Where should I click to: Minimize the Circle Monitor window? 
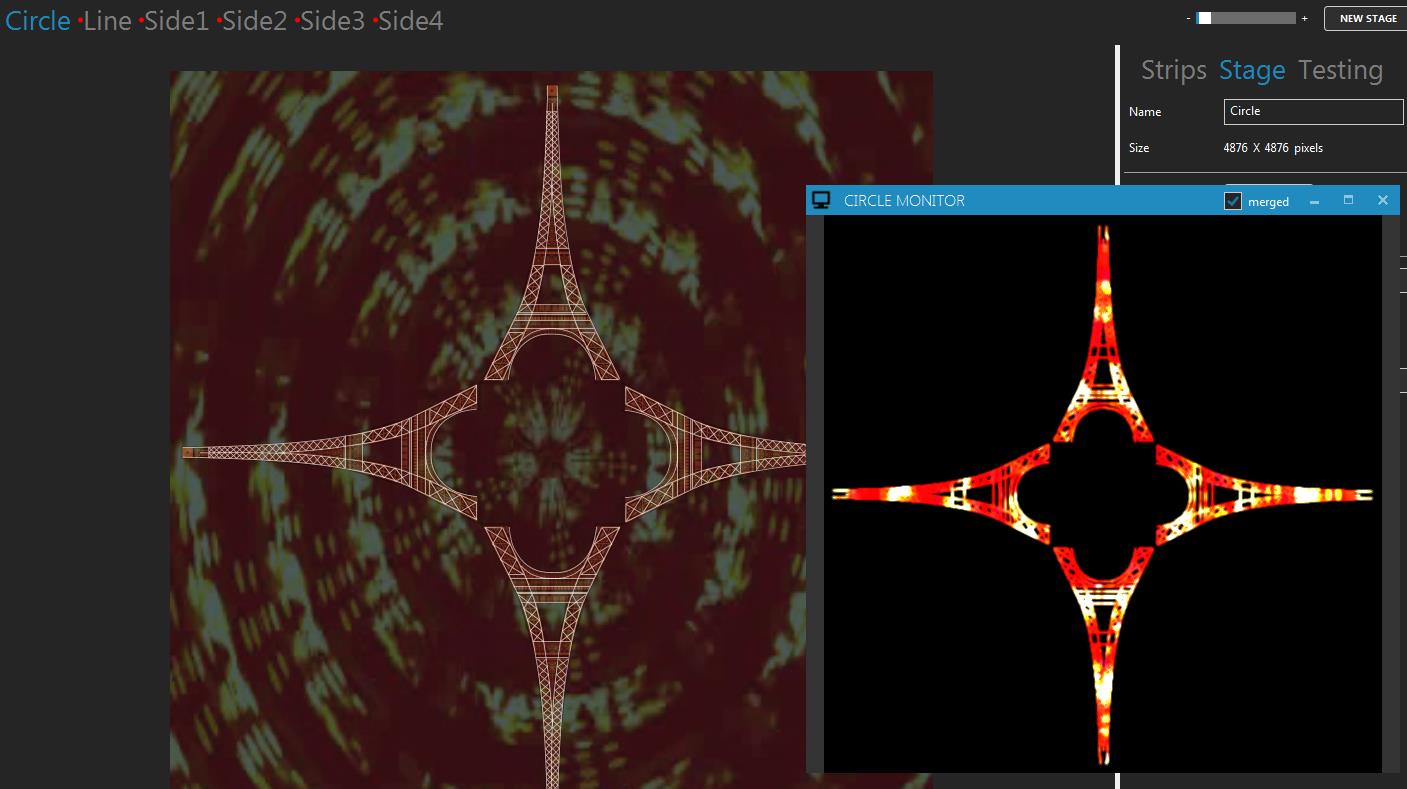tap(1314, 201)
